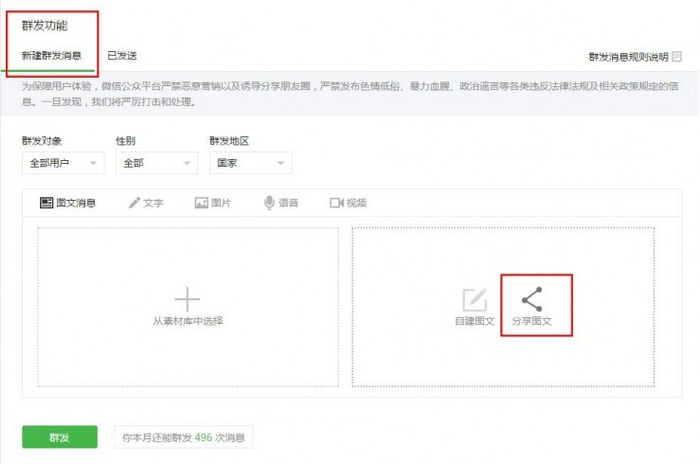Click the 群发对象 field label
The image size is (700, 464).
[42, 141]
